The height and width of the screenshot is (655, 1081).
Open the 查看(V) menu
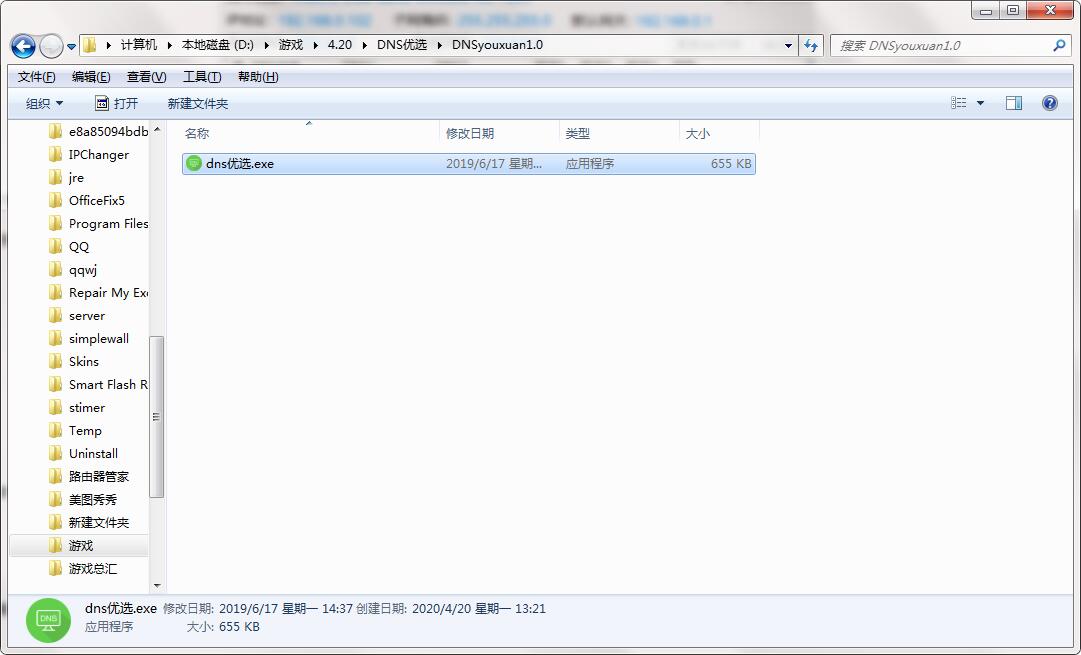click(146, 77)
